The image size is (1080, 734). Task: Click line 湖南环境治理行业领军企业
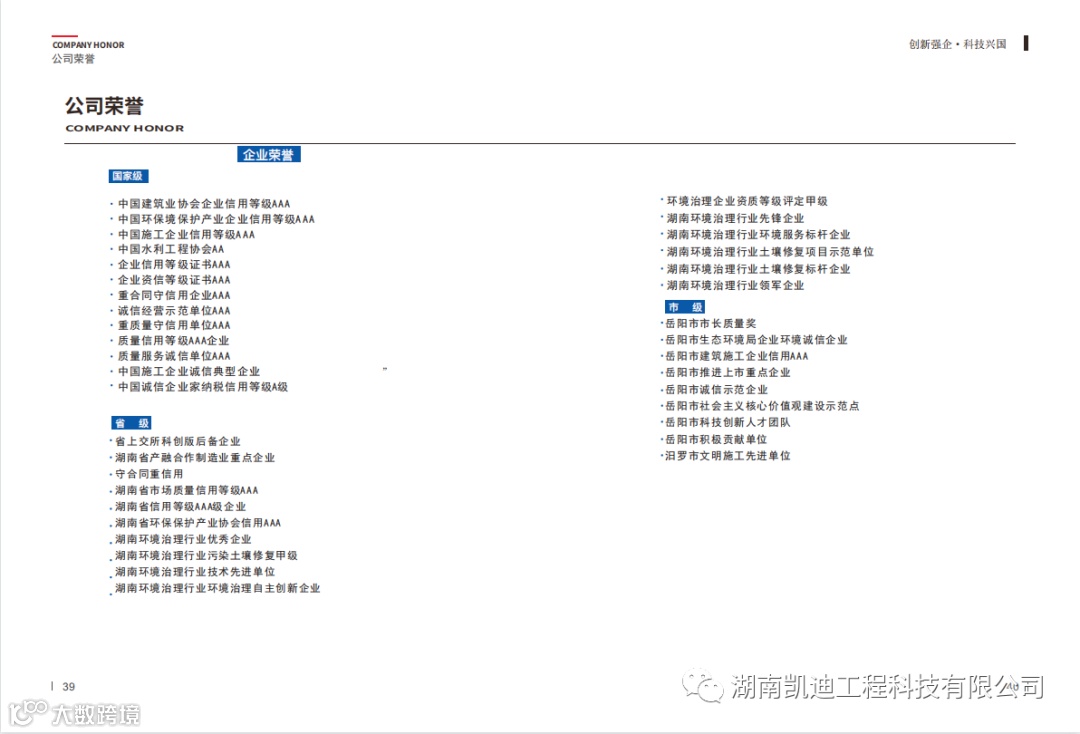point(736,286)
